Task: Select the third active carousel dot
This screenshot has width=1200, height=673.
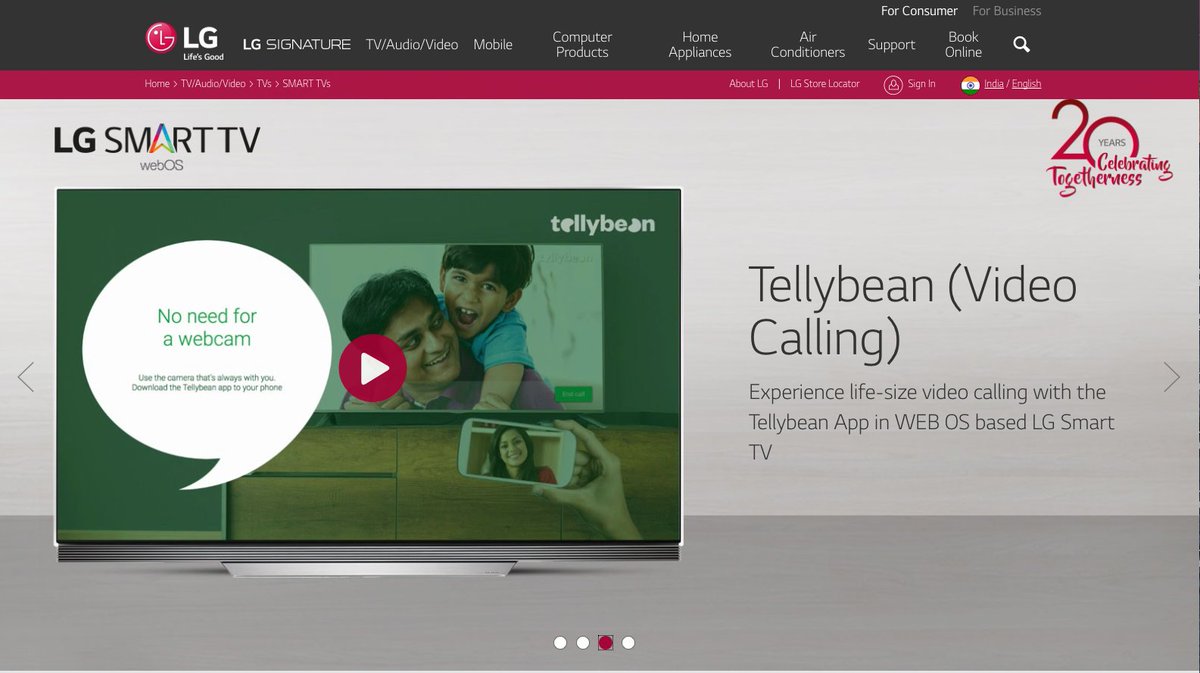Action: 606,643
